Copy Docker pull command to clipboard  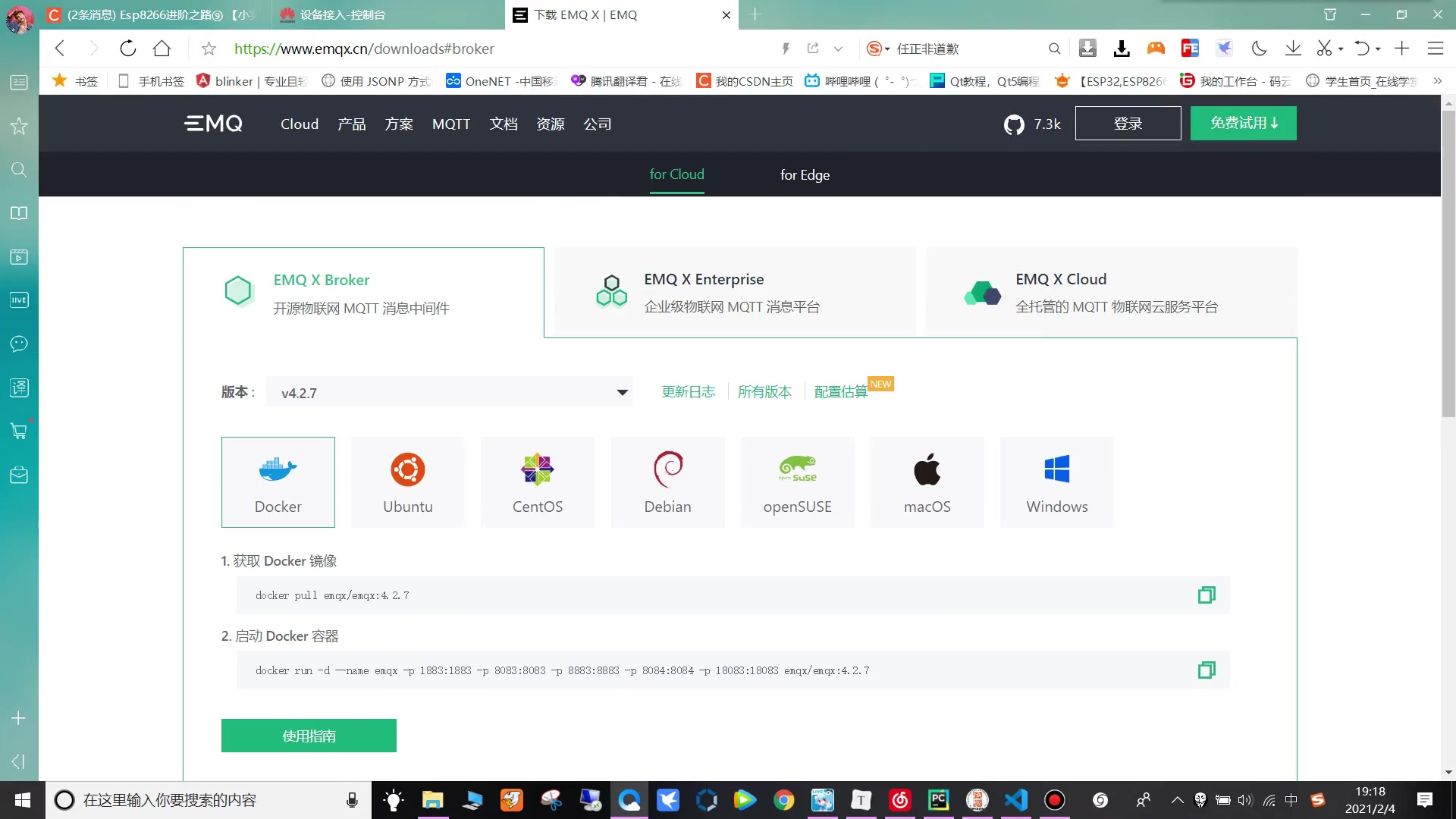tap(1207, 595)
